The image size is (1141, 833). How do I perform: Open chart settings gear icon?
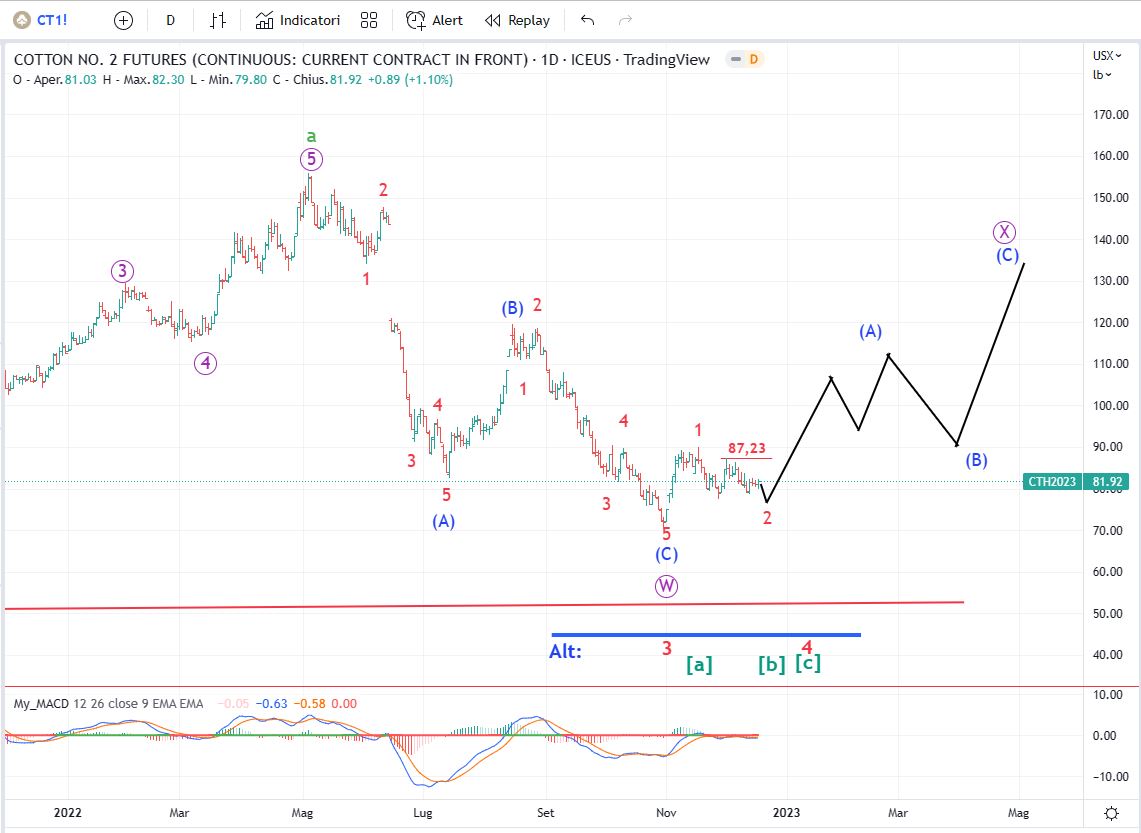click(1111, 812)
